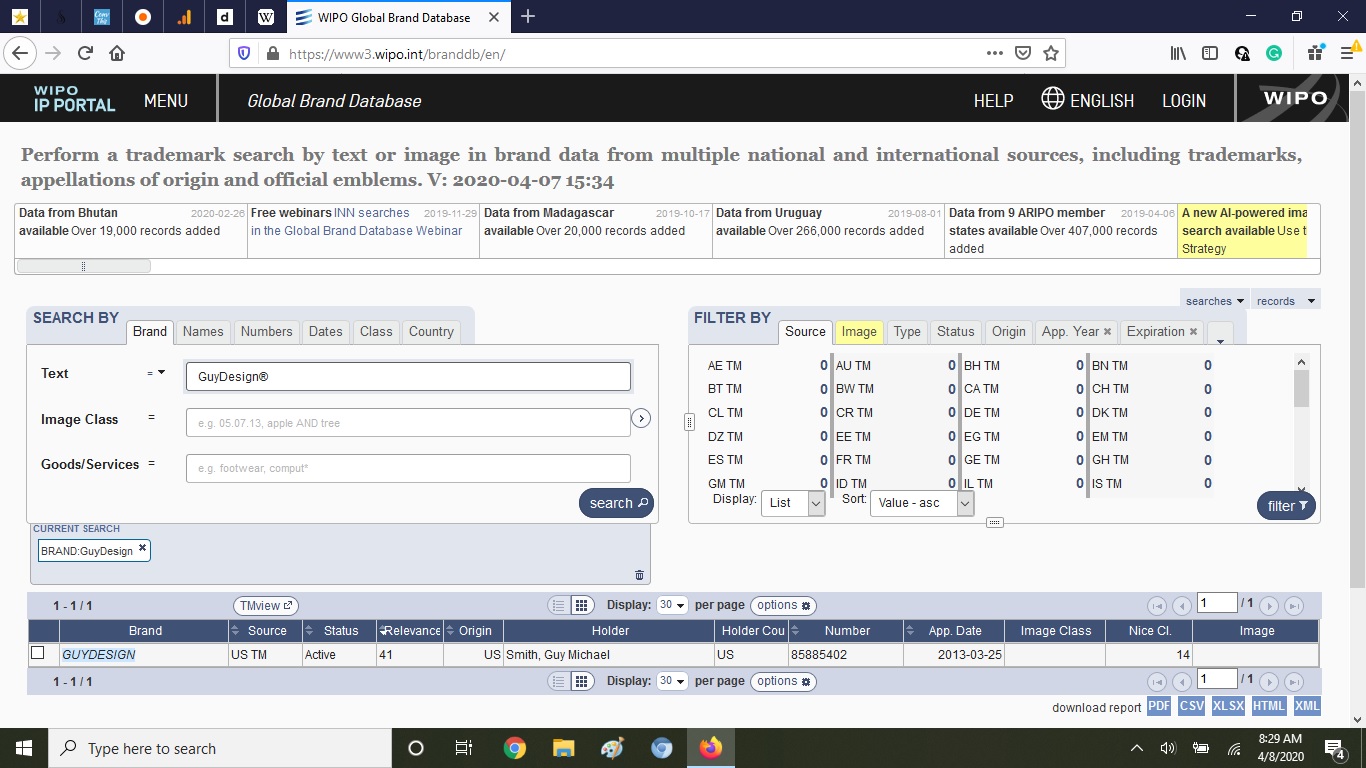Check the GUYDESIGN result row checkbox
The height and width of the screenshot is (768, 1366).
coord(38,654)
